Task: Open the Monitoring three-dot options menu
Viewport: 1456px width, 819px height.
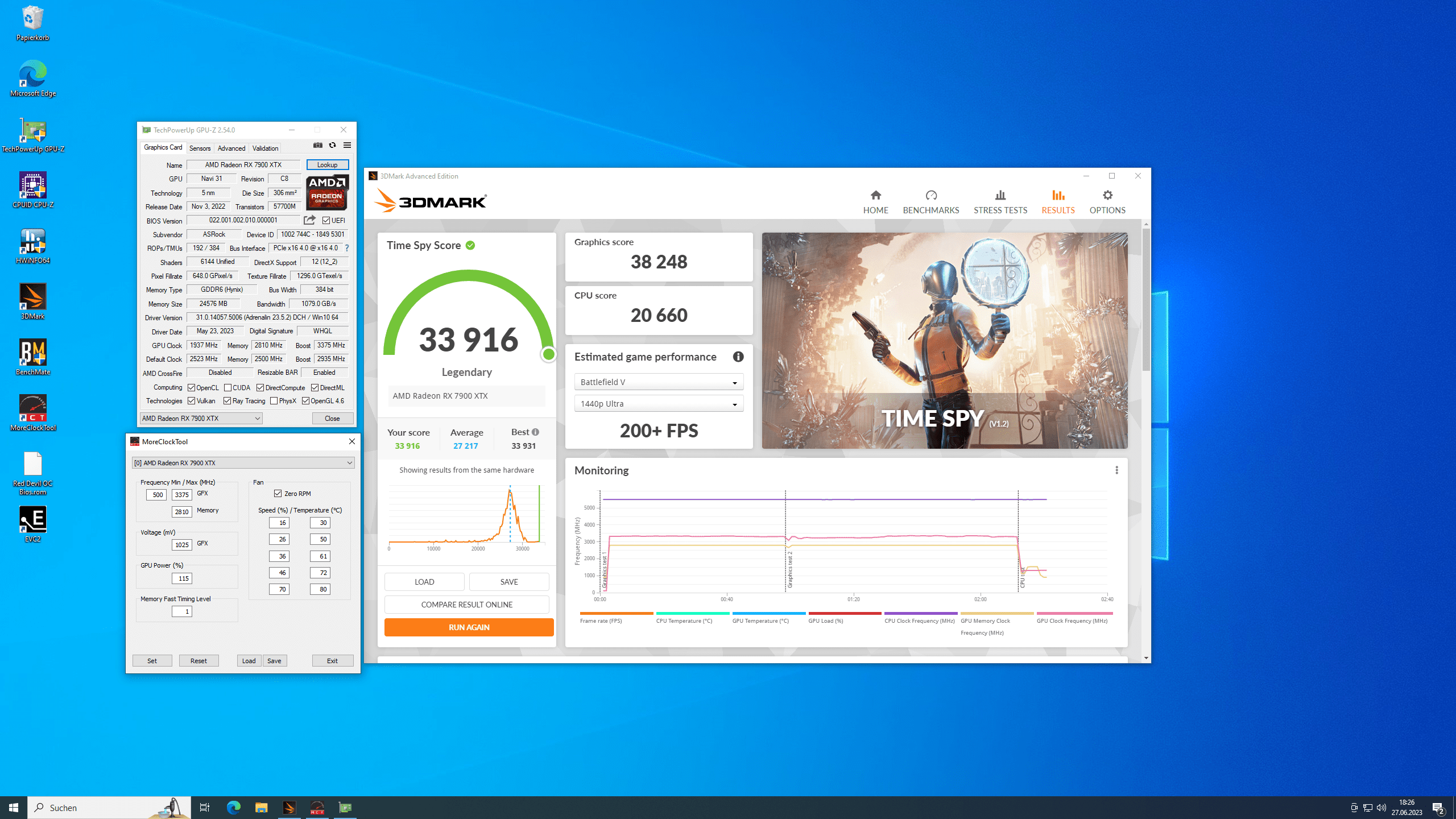Action: (1116, 470)
